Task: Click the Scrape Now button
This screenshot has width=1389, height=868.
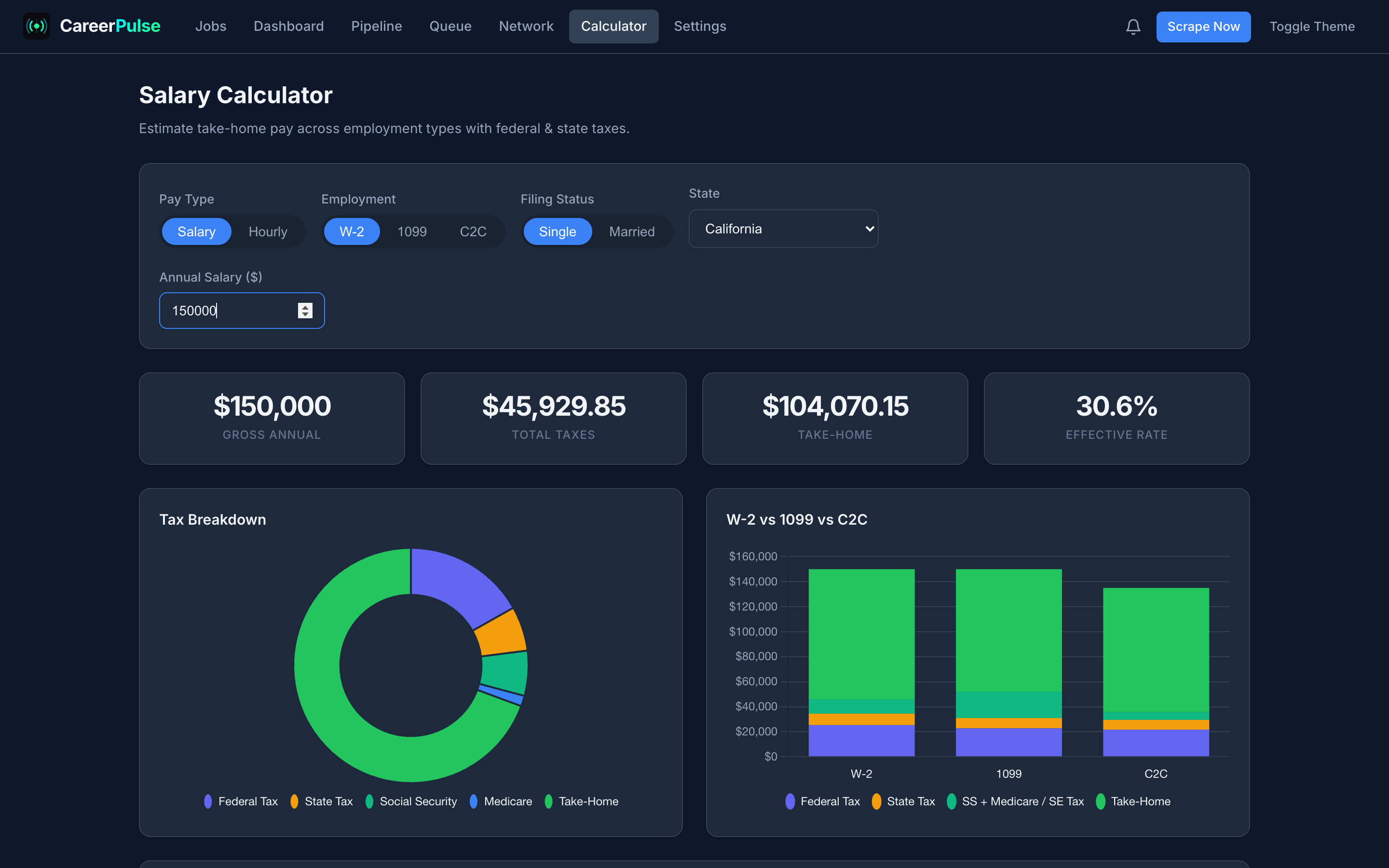Action: pyautogui.click(x=1204, y=27)
